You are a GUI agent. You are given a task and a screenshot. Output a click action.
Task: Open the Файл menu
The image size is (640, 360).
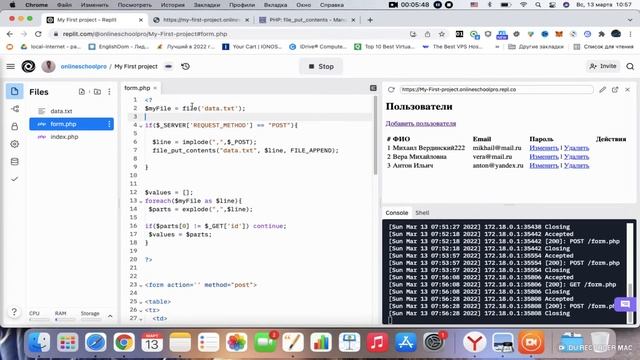coord(64,5)
